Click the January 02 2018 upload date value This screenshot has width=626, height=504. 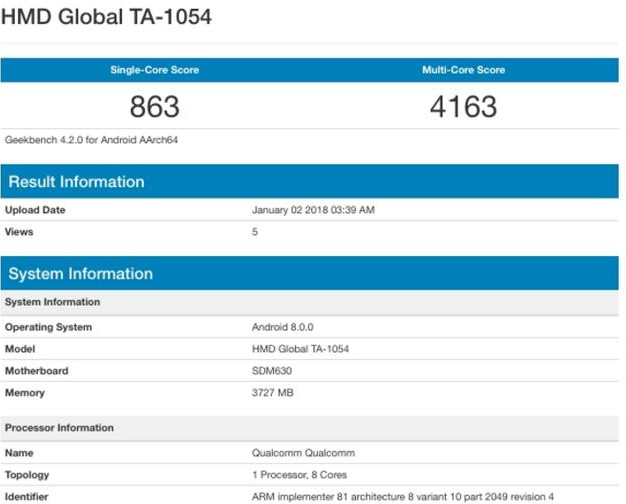point(313,210)
